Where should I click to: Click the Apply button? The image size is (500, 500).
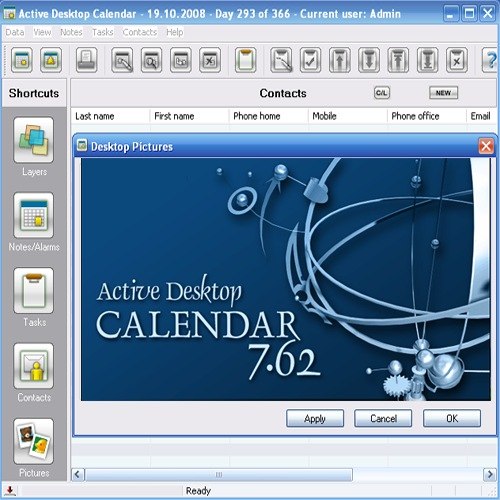pos(315,418)
